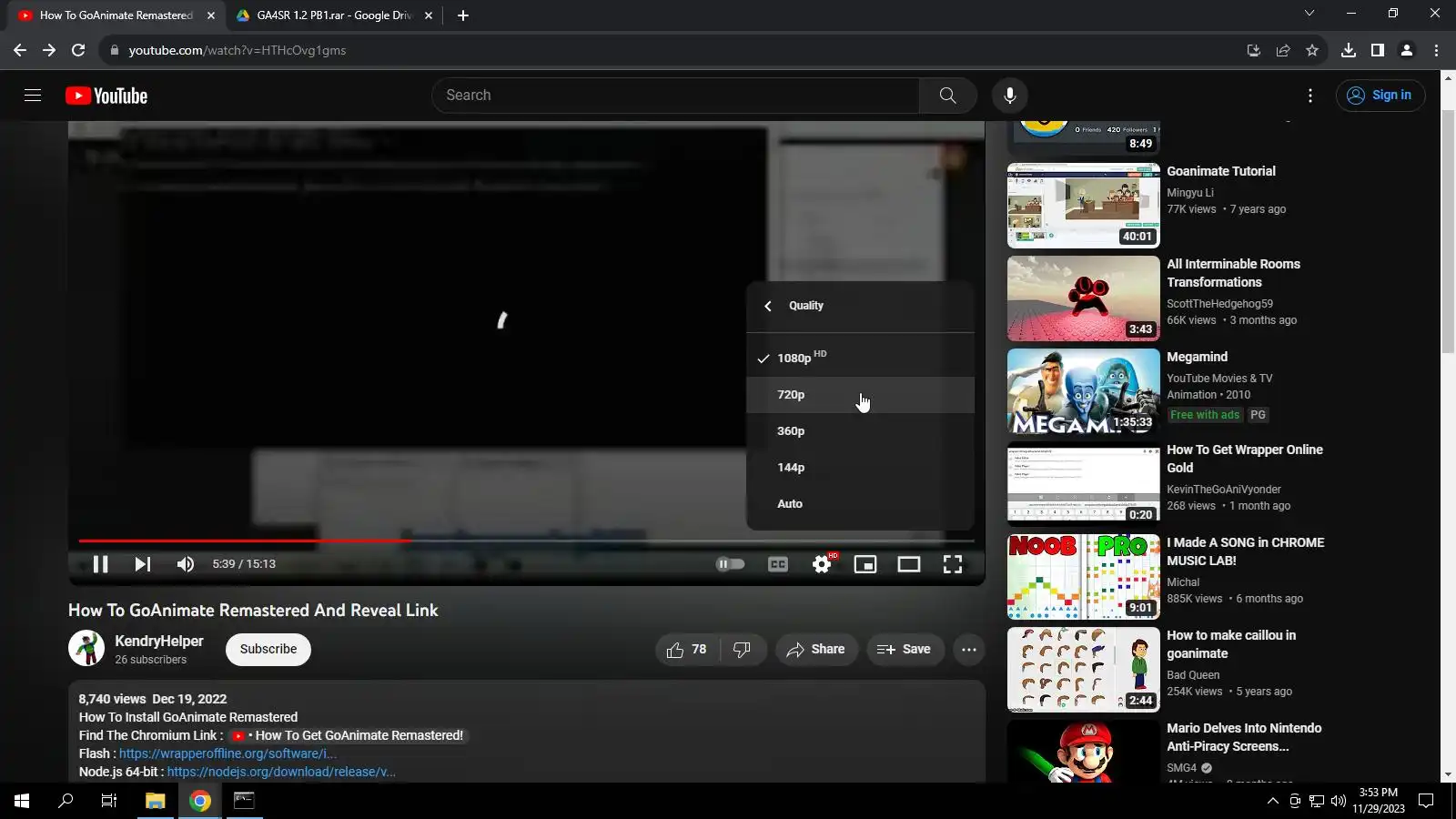
Task: Open Chrome downloads icon
Action: coord(1349,50)
